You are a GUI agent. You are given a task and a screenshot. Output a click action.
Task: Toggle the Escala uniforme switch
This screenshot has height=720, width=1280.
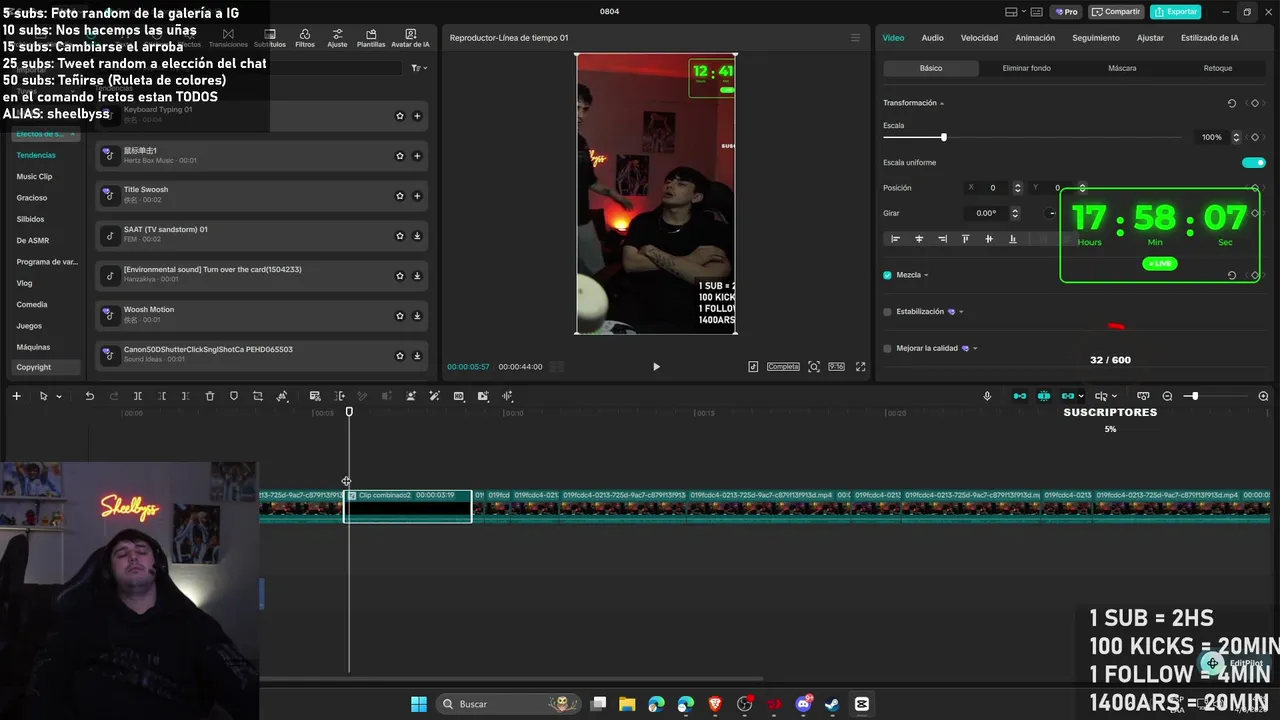pyautogui.click(x=1253, y=162)
